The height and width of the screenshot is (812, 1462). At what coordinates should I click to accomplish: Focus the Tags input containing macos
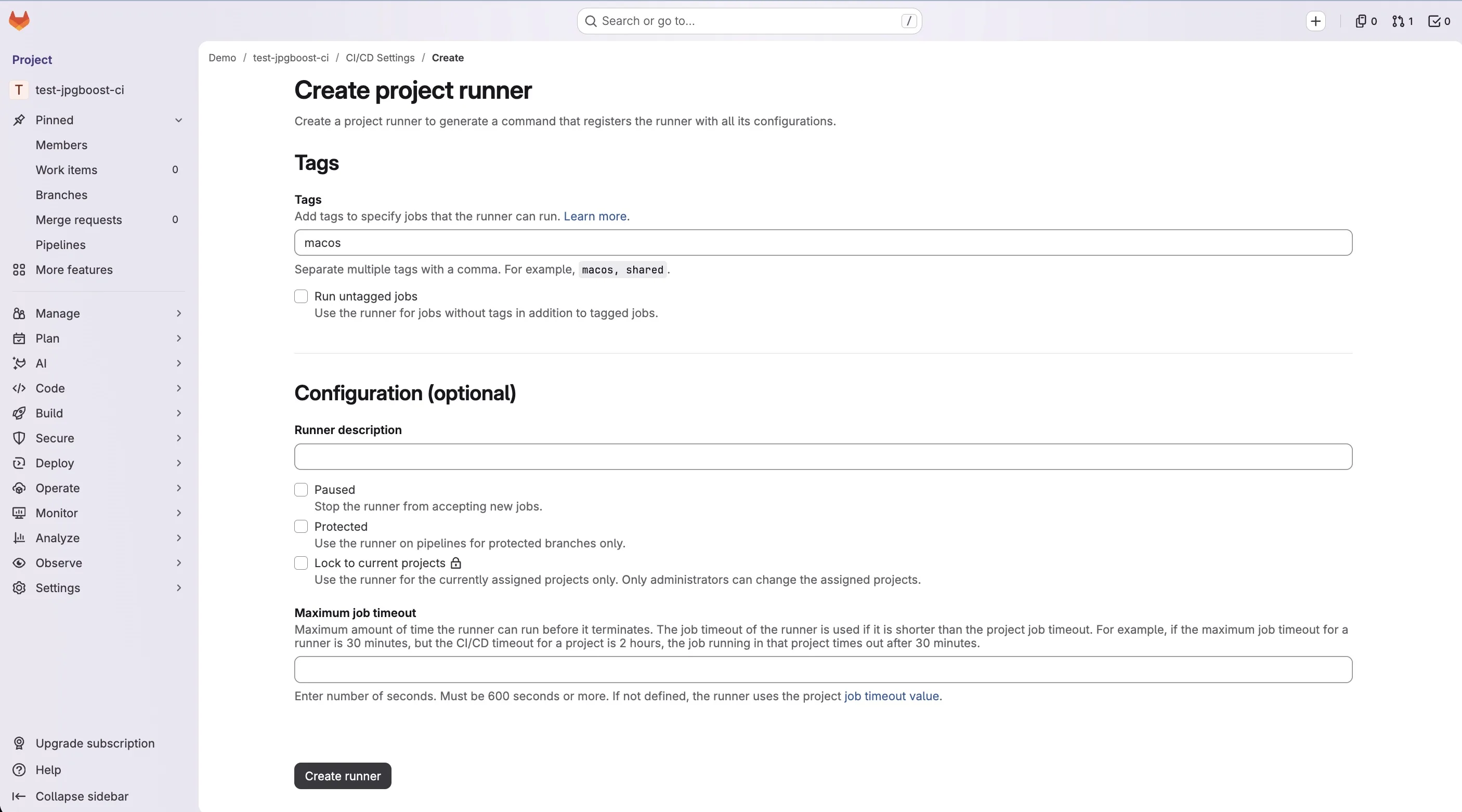(x=823, y=242)
